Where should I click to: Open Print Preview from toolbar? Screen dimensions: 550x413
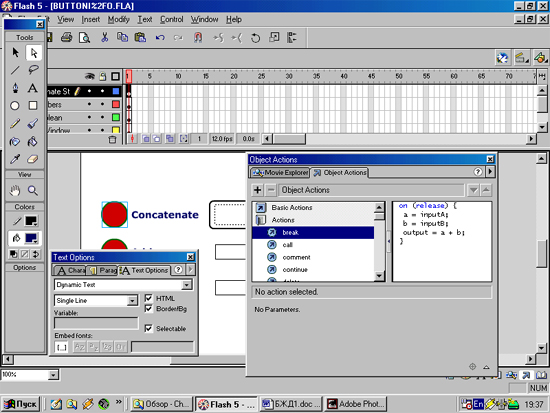[x=85, y=37]
